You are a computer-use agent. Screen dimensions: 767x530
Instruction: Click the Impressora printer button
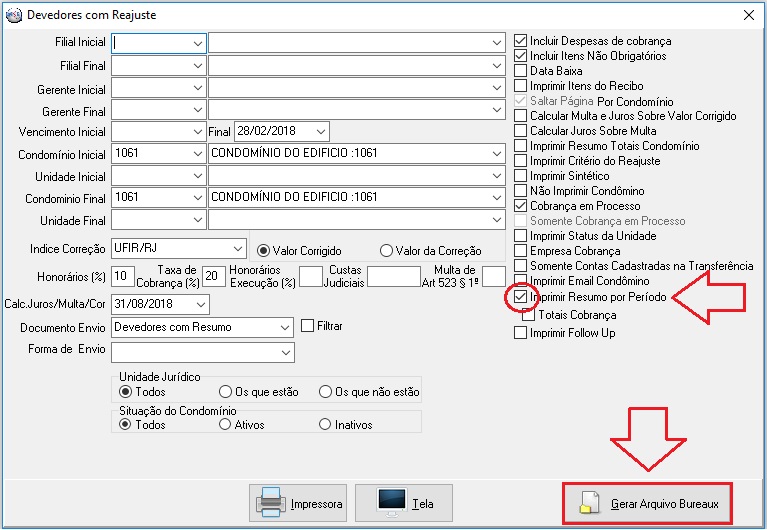pyautogui.click(x=301, y=504)
